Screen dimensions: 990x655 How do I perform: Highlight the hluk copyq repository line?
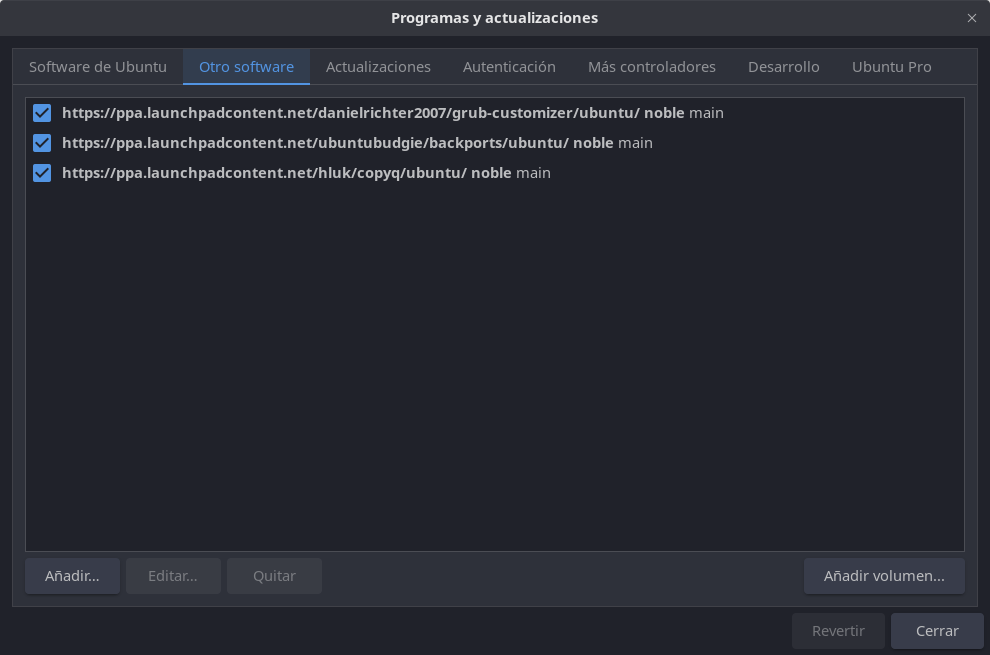tap(306, 173)
